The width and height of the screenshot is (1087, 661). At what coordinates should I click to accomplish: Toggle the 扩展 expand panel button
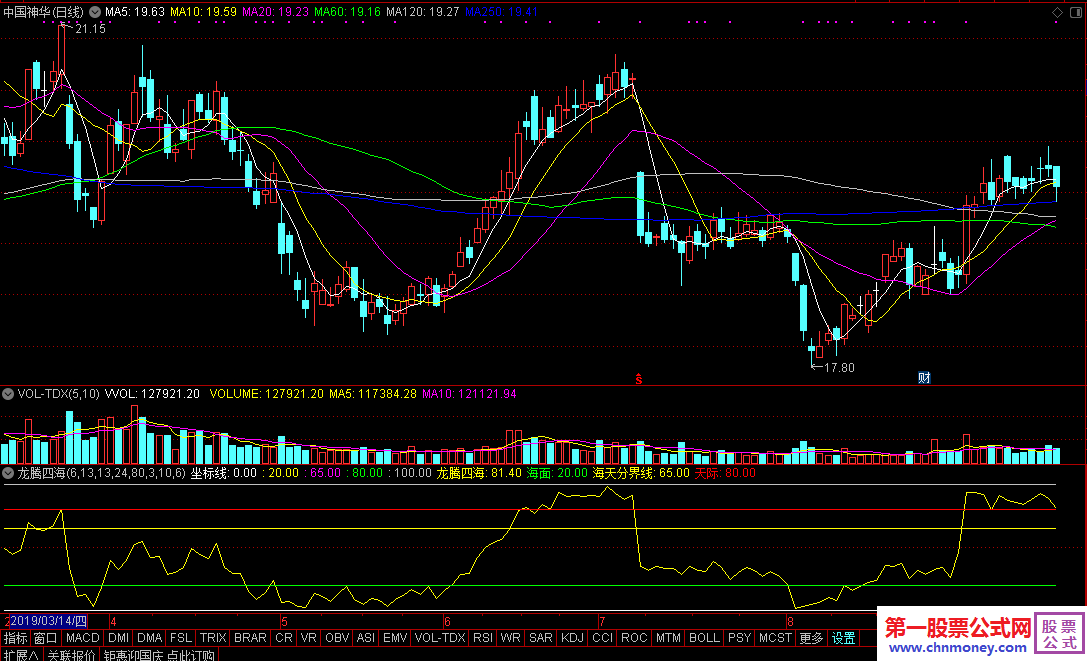click(x=21, y=655)
